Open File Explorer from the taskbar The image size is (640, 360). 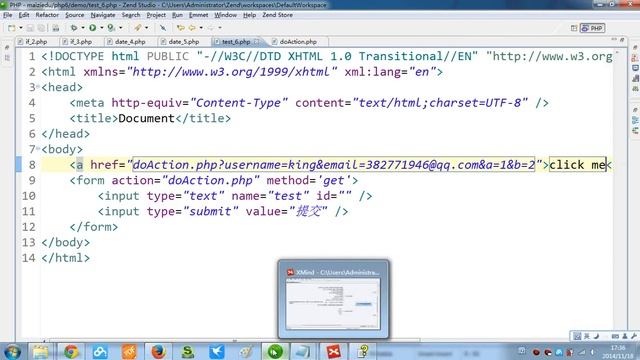tap(40, 351)
